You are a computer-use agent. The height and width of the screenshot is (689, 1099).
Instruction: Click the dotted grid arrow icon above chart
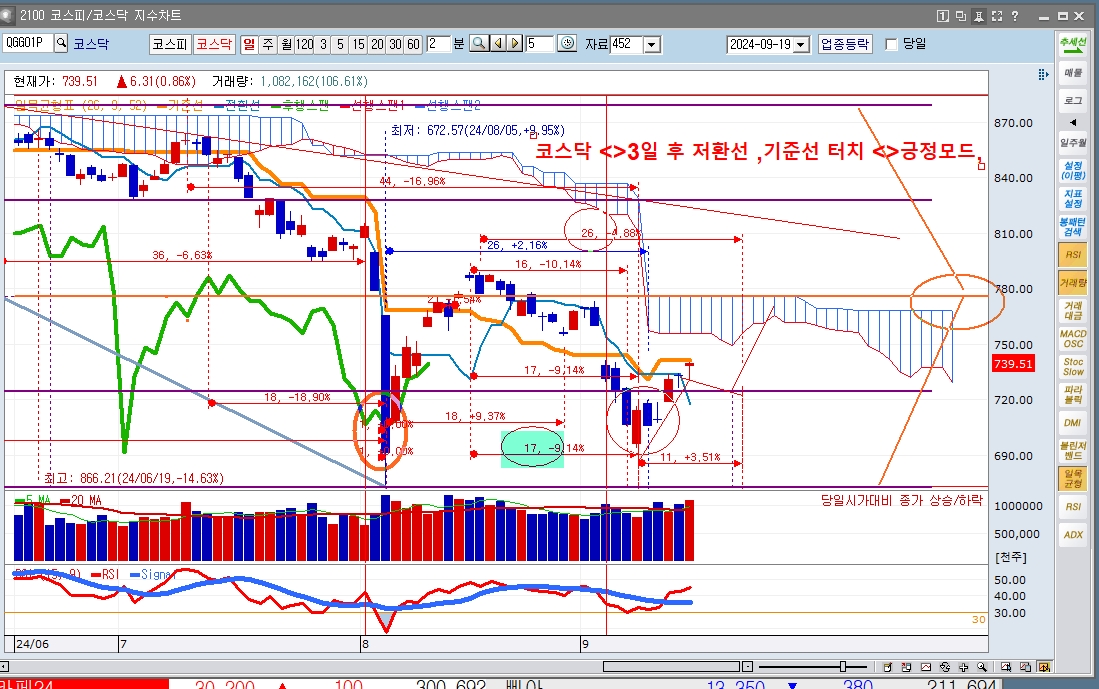pyautogui.click(x=1043, y=74)
